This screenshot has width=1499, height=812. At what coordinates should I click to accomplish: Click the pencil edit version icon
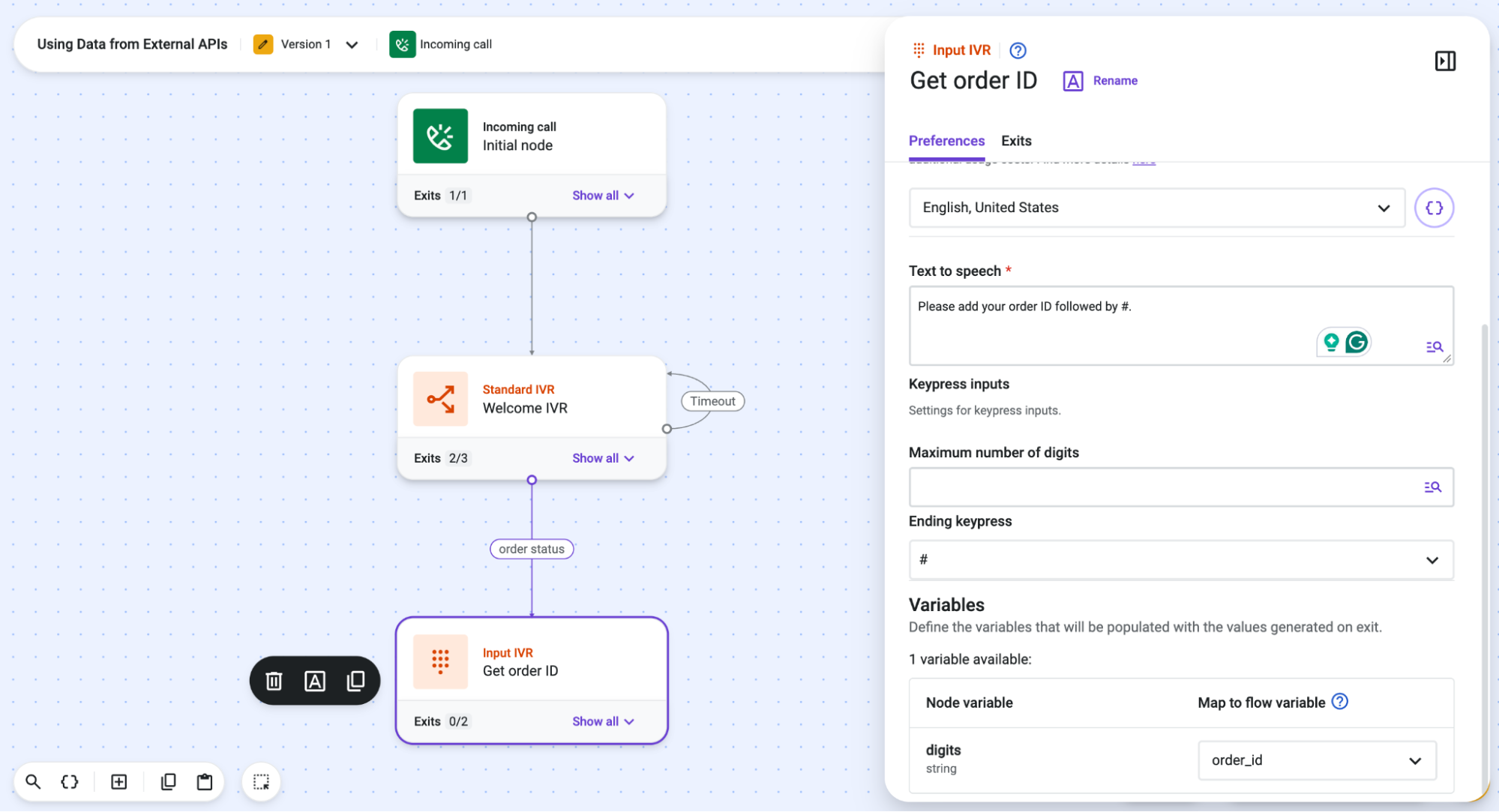tap(263, 44)
